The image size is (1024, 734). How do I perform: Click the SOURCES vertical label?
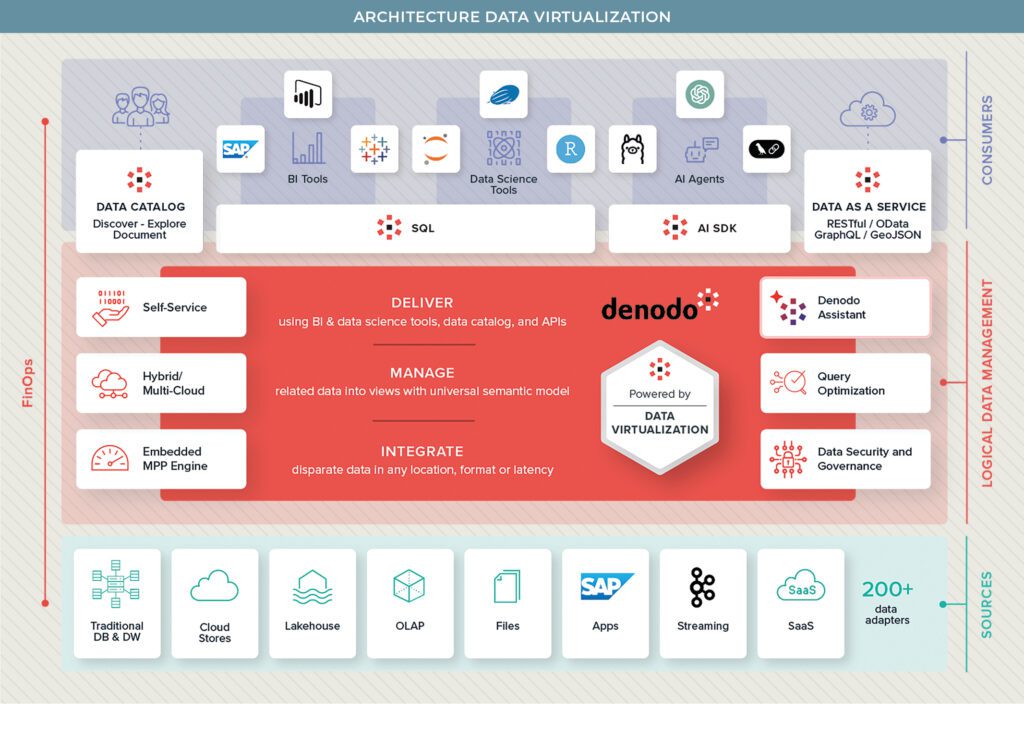pyautogui.click(x=987, y=605)
